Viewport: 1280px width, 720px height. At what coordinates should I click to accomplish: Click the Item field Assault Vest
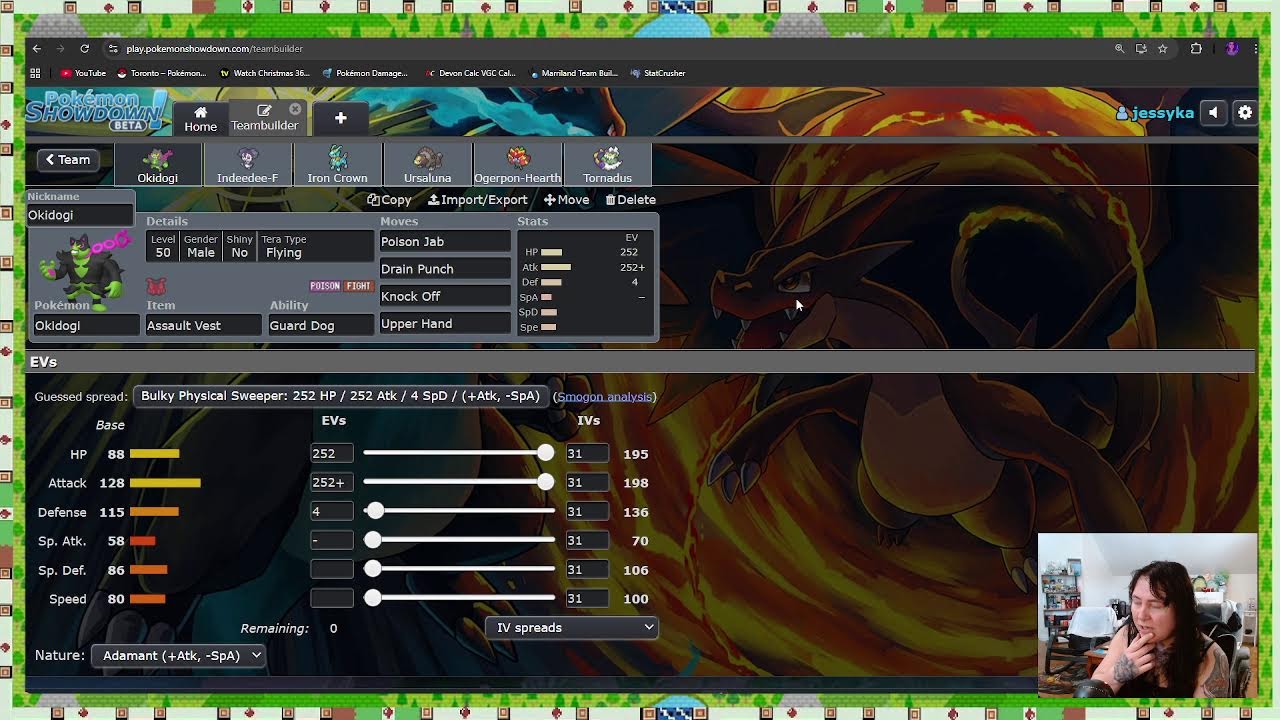[x=204, y=325]
